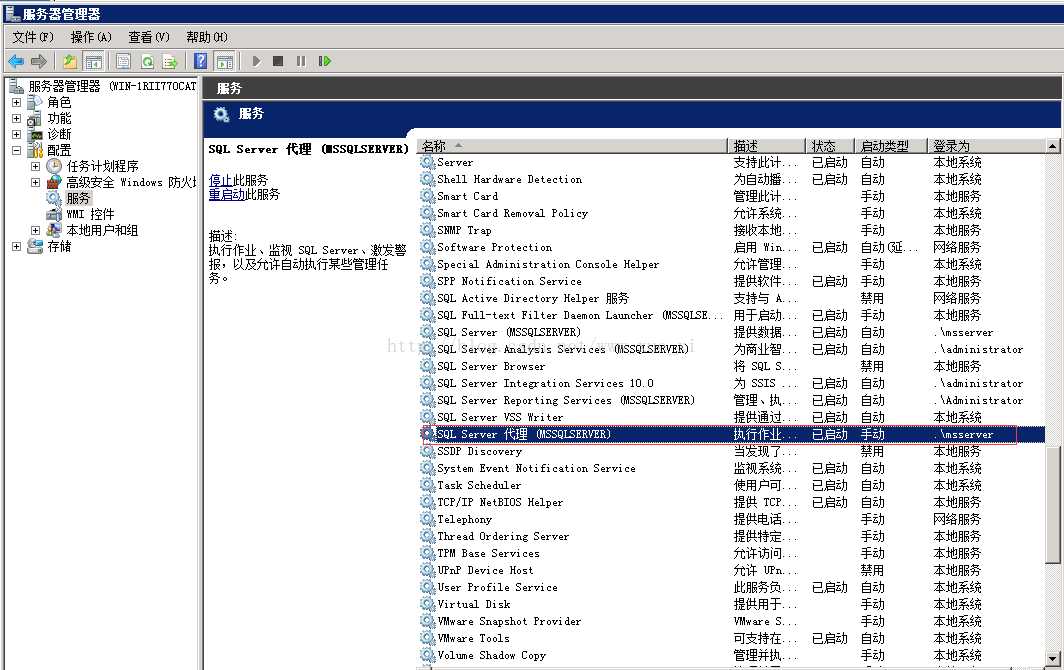Viewport: 1064px width, 670px height.
Task: Click the 功能 features tree icon
Action: [35, 119]
